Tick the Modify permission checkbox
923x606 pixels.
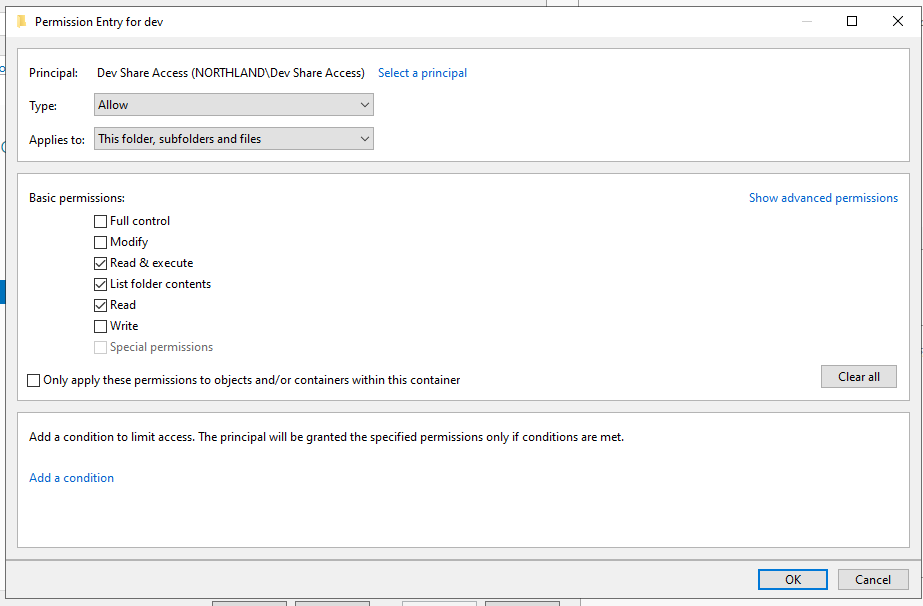point(100,242)
